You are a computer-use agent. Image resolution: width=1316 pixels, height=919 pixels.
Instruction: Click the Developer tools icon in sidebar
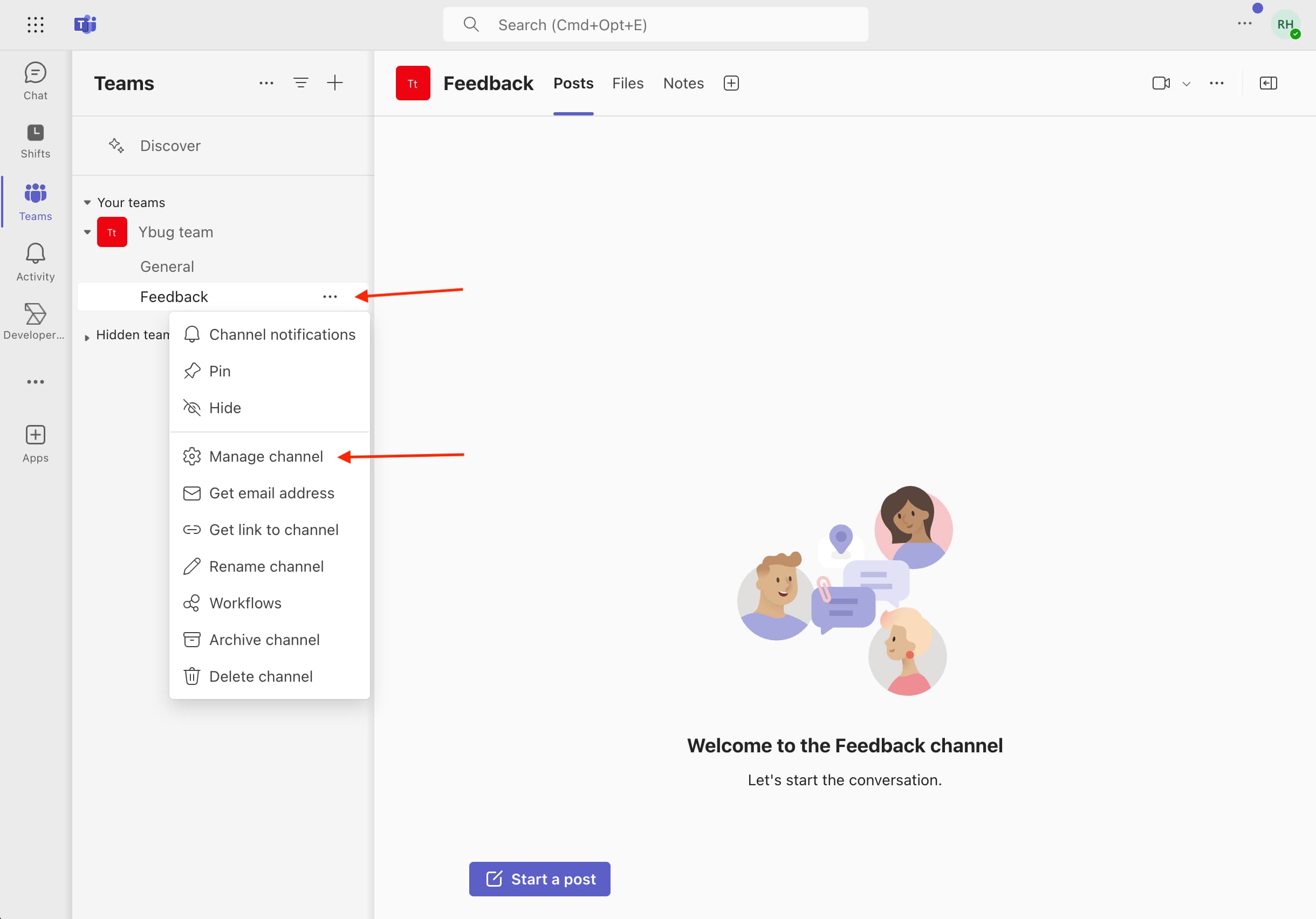pos(35,316)
